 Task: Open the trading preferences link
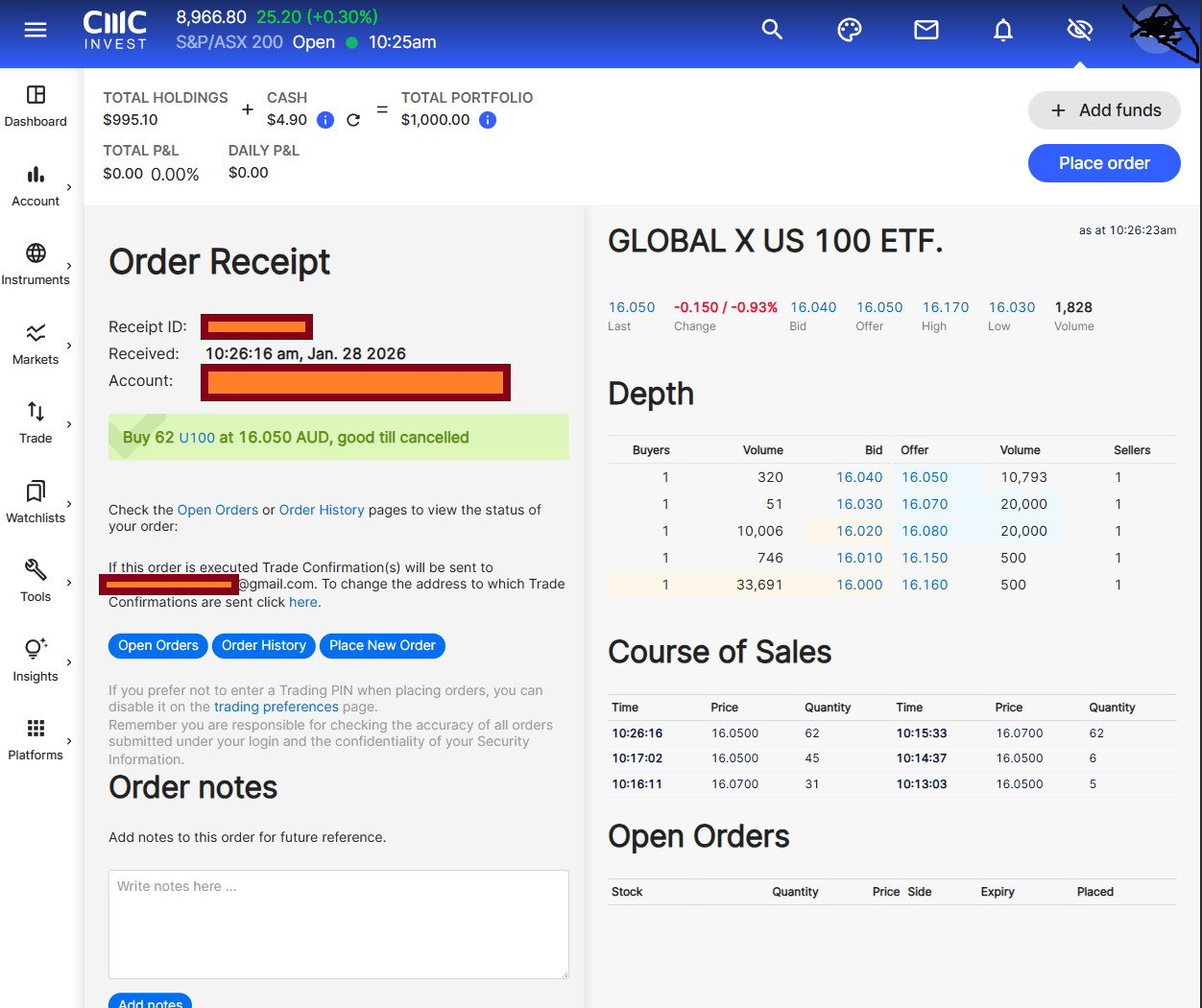click(x=276, y=707)
